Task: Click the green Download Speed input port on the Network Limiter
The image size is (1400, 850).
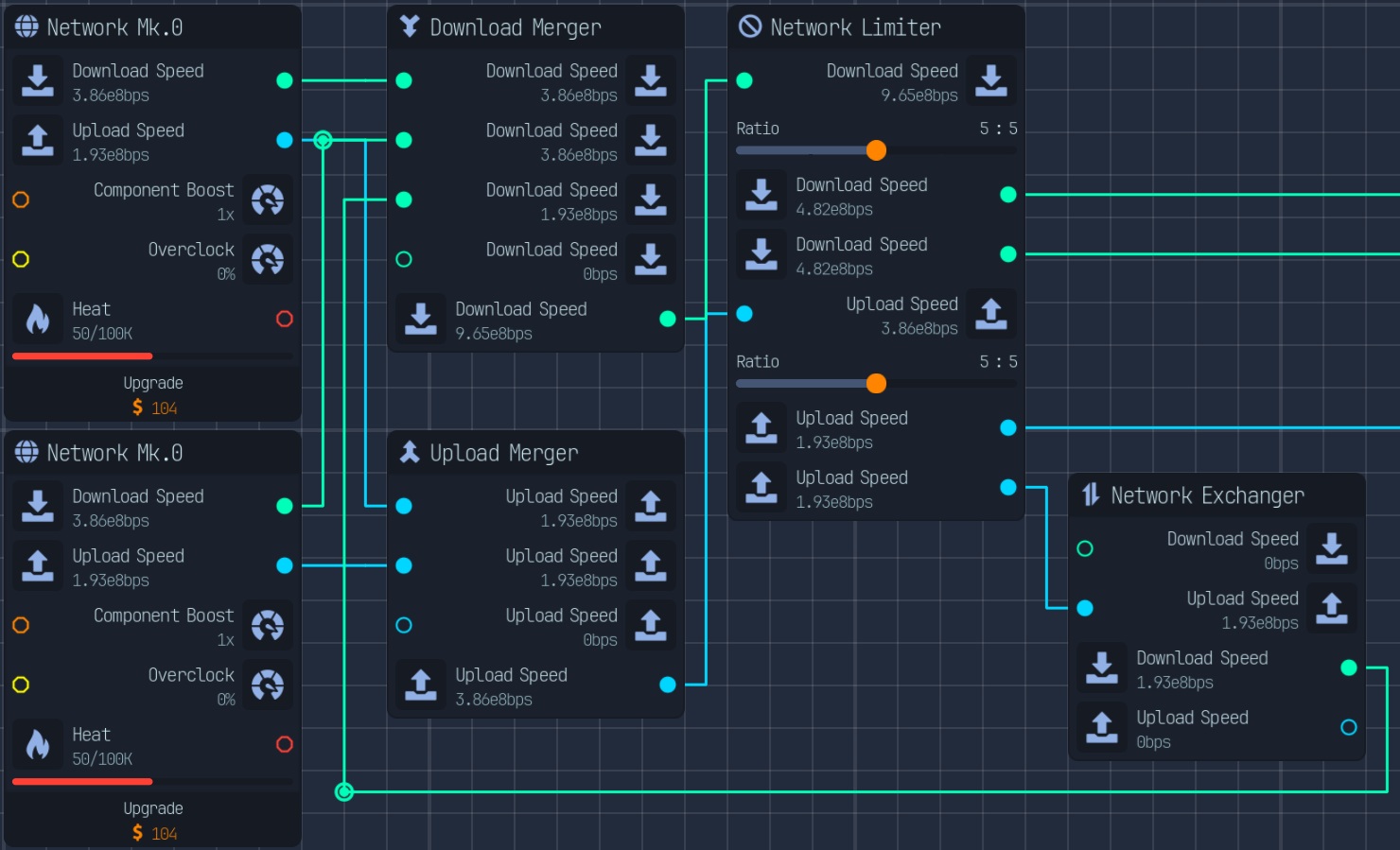Action: pos(744,80)
